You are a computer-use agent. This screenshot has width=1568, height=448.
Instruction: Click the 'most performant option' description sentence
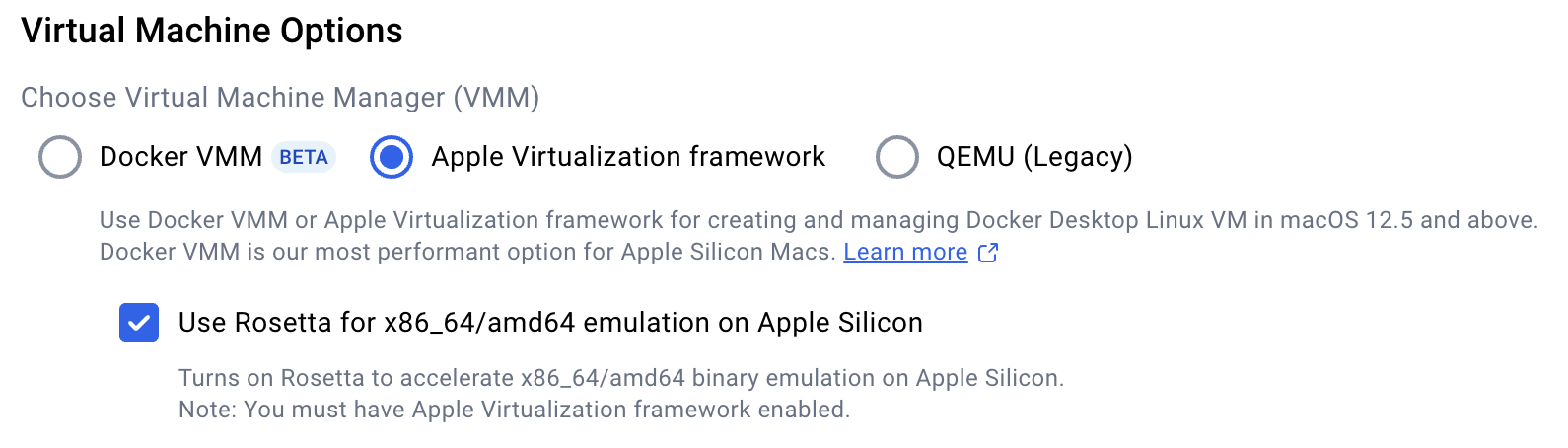pos(468,252)
